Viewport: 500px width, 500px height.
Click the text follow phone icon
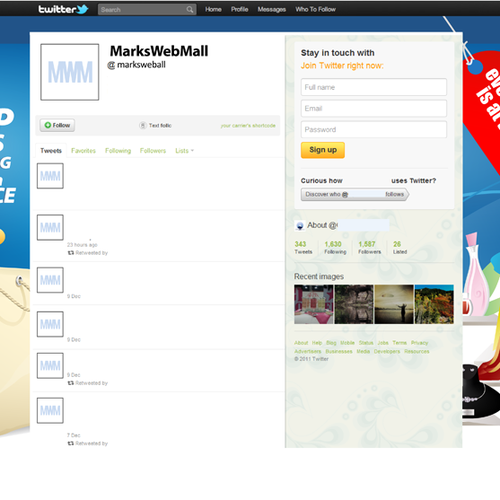click(x=143, y=125)
